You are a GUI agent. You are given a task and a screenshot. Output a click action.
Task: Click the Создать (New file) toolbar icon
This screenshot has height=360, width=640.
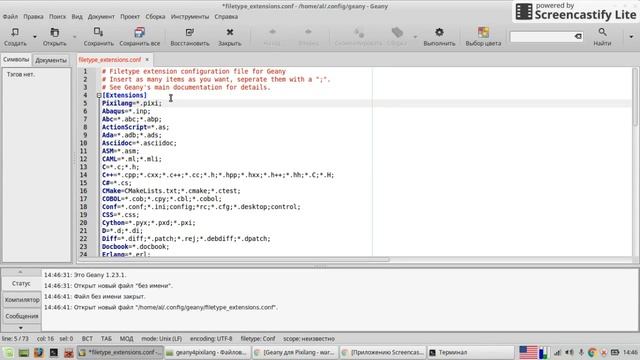coord(15,32)
